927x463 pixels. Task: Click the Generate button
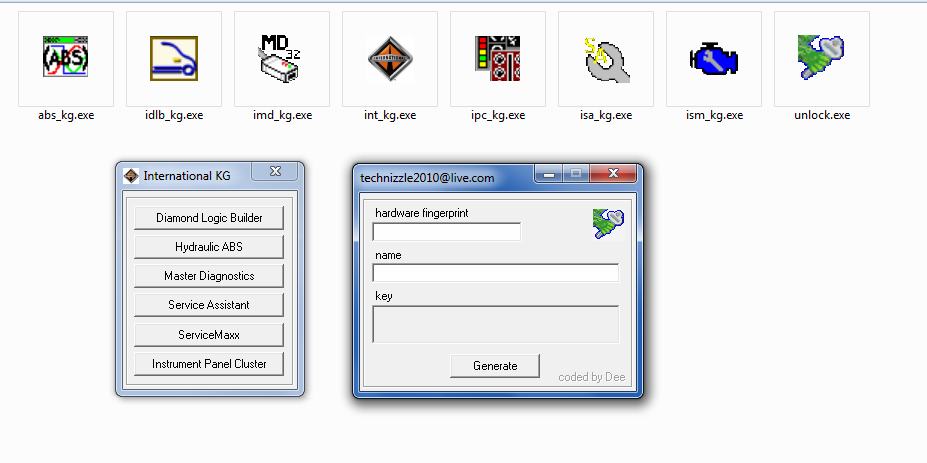tap(495, 365)
